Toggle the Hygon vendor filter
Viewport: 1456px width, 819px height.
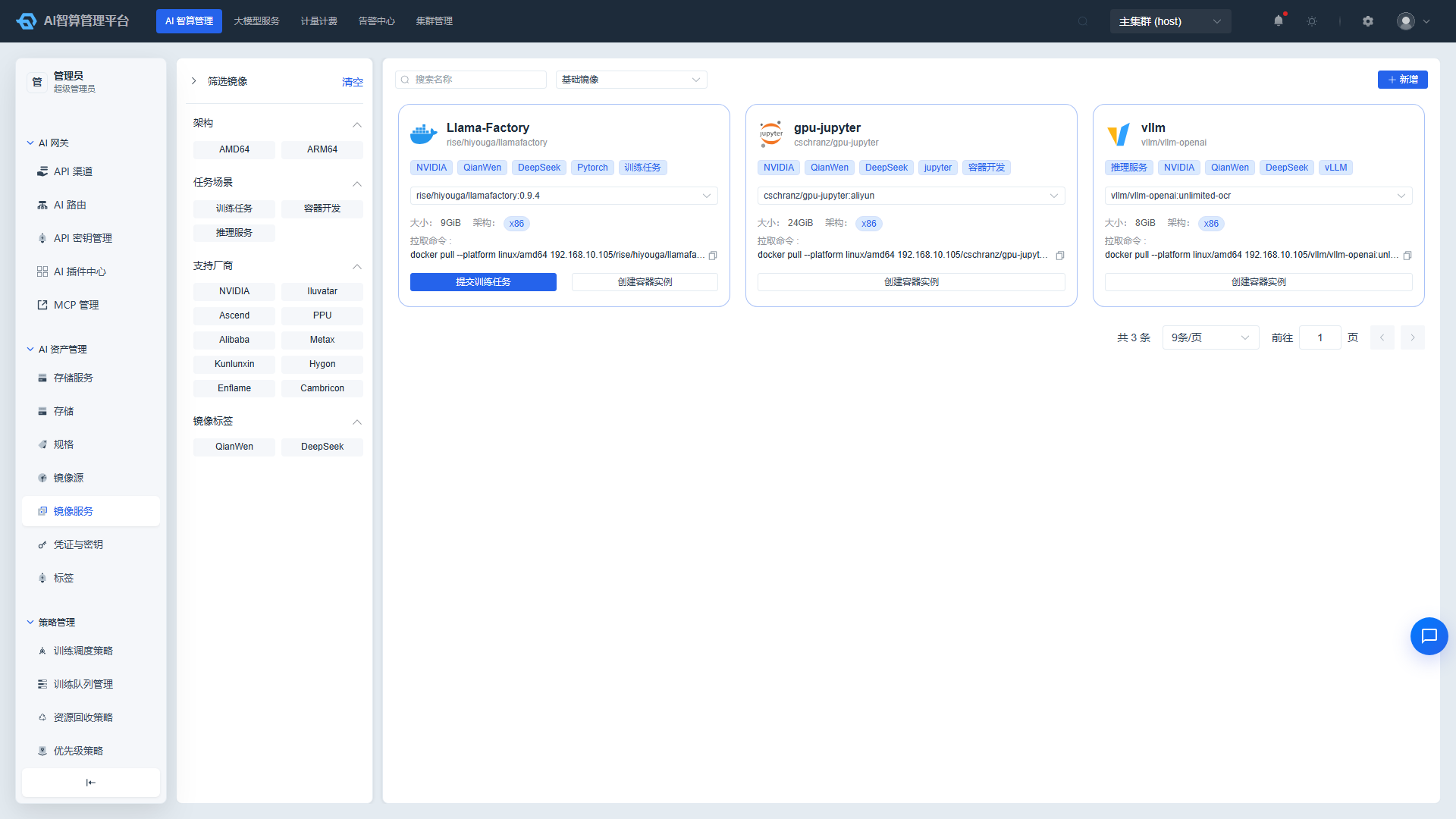pyautogui.click(x=322, y=364)
